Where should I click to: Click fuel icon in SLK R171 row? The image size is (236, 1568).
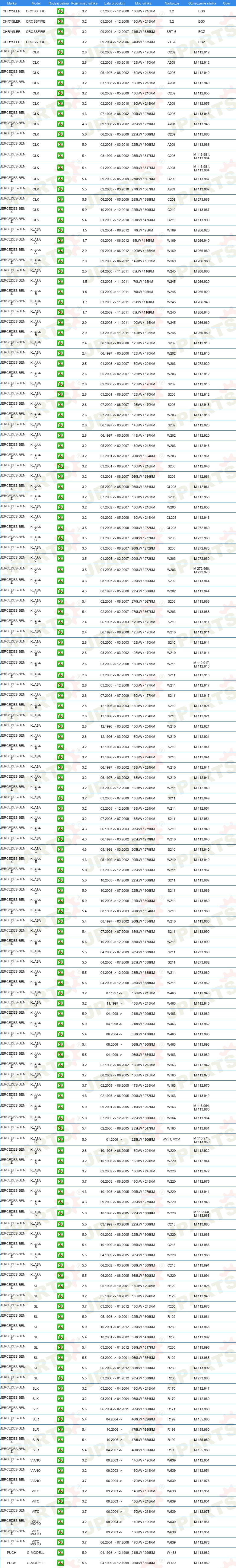(60, 1409)
